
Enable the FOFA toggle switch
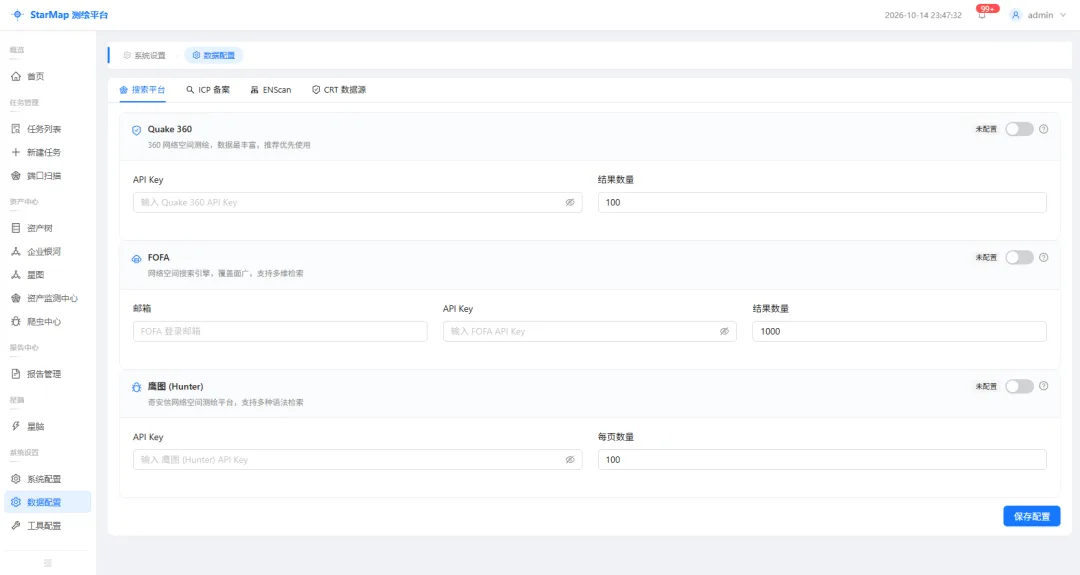coord(1019,258)
